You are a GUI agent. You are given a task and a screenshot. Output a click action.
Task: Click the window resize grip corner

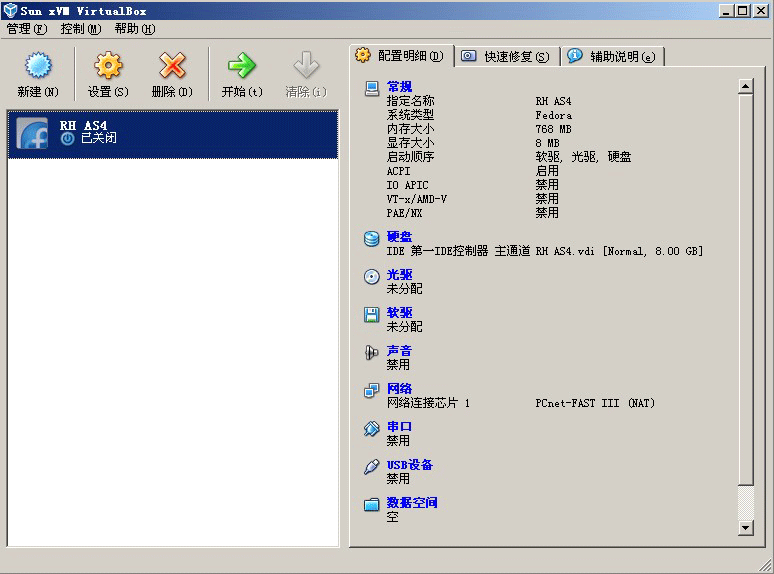(x=766, y=566)
